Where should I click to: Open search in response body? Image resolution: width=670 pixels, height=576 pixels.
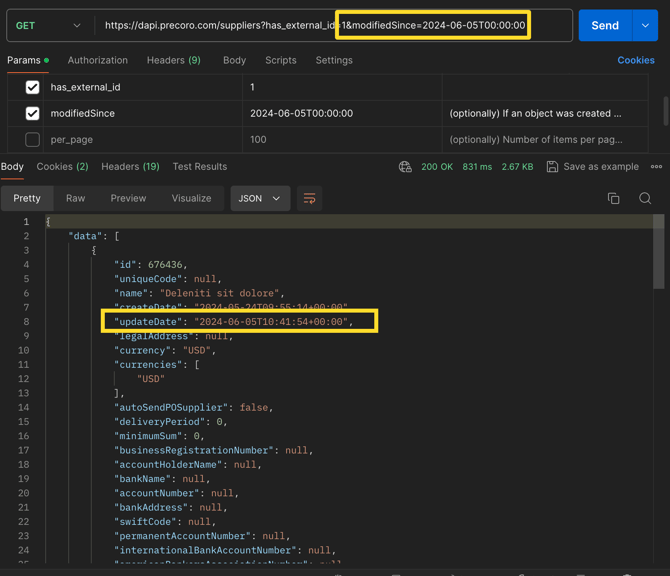645,199
